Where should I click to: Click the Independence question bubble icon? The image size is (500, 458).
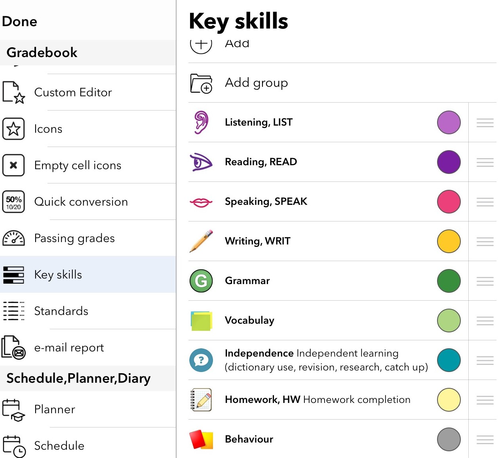201,360
